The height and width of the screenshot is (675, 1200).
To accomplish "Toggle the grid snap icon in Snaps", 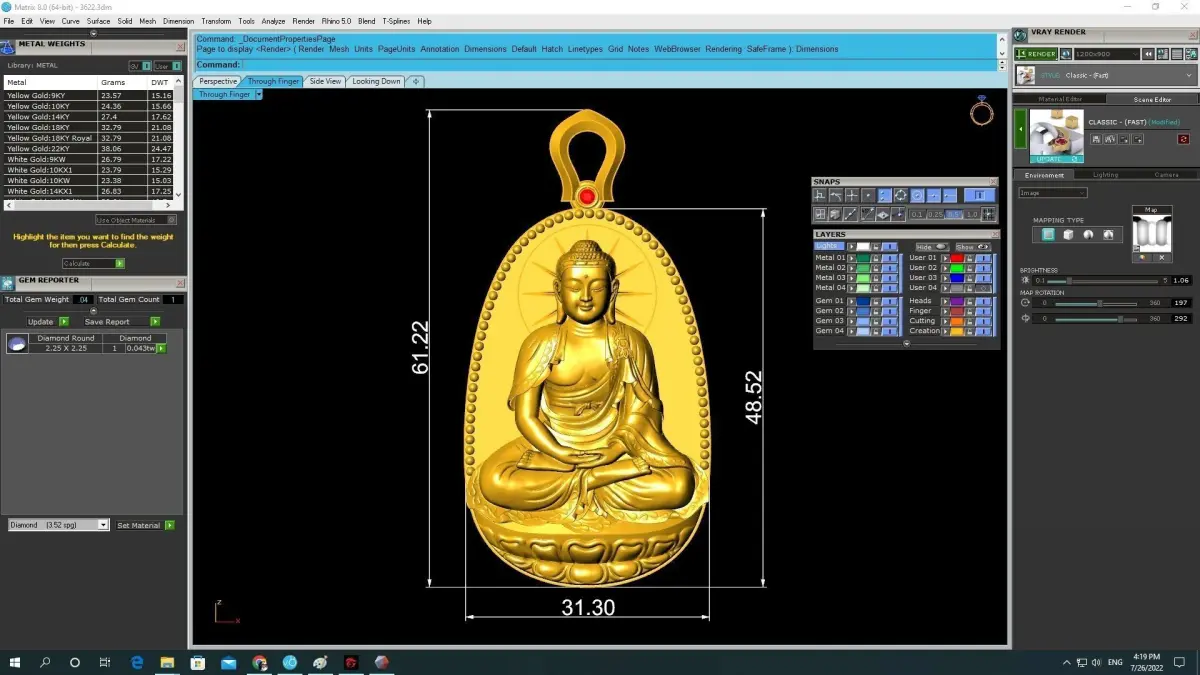I will click(x=988, y=214).
